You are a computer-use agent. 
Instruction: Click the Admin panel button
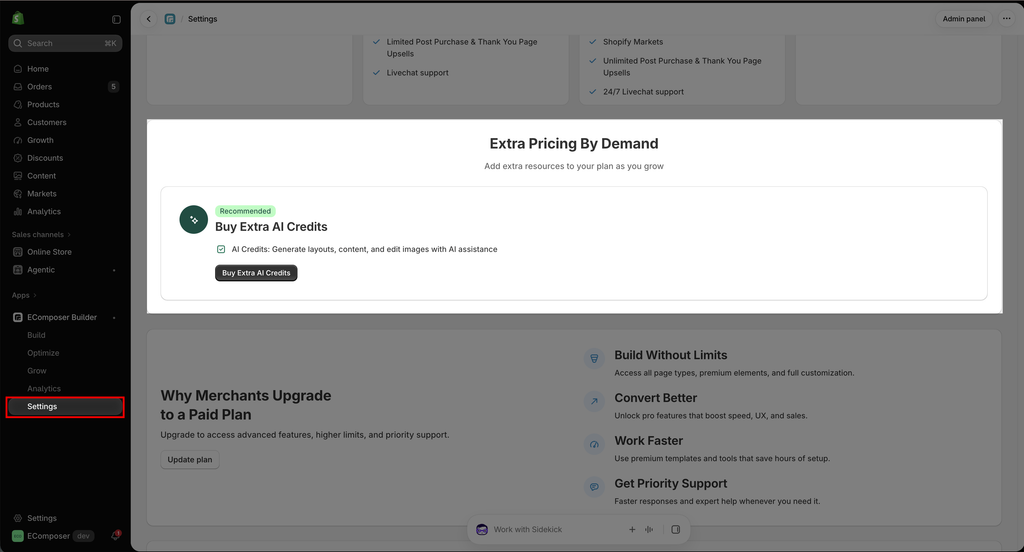click(x=963, y=19)
